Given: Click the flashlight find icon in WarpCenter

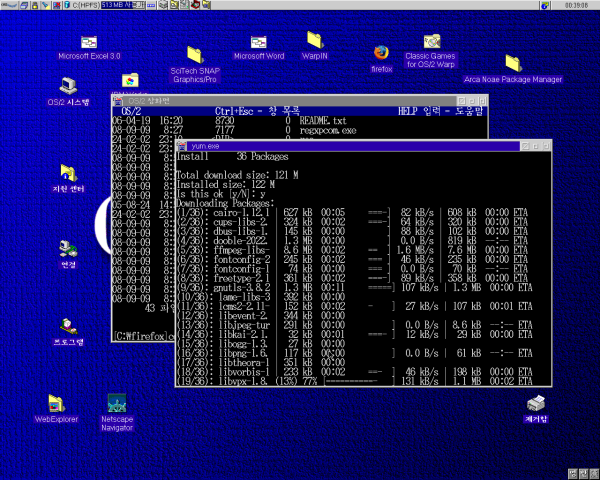Looking at the screenshot, I should [46, 5].
